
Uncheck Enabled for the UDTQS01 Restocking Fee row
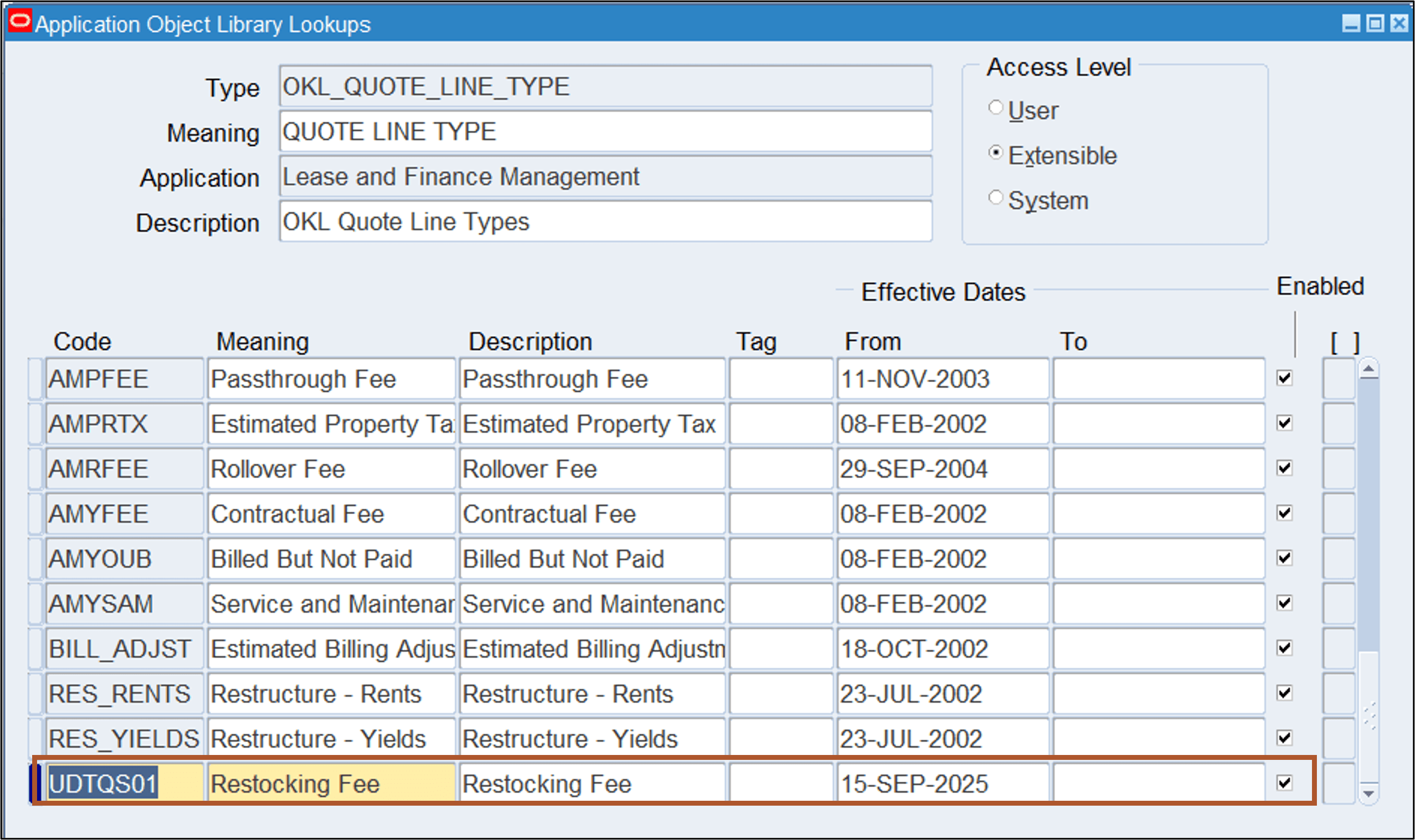[1284, 783]
